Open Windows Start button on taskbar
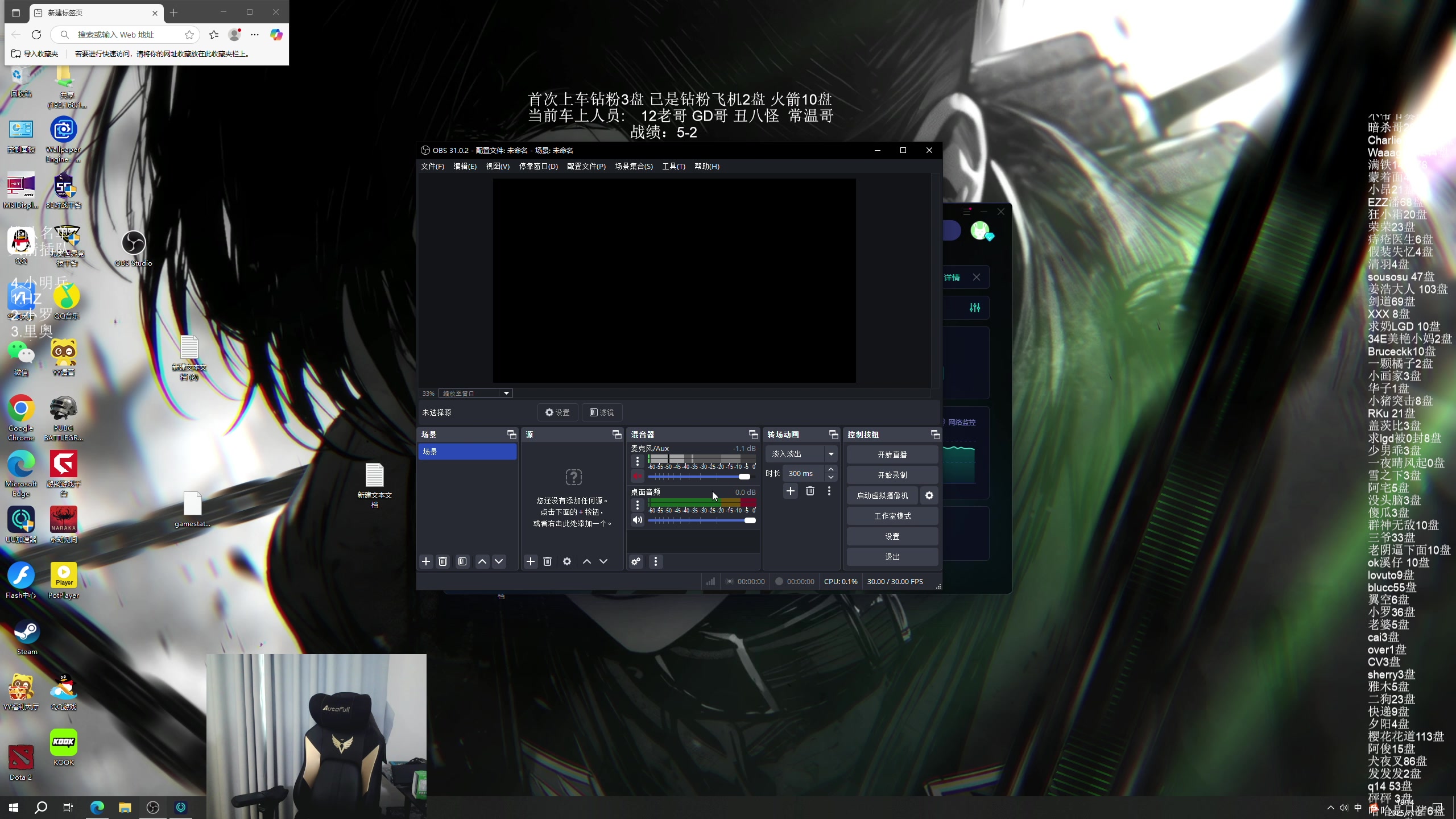 pyautogui.click(x=14, y=808)
